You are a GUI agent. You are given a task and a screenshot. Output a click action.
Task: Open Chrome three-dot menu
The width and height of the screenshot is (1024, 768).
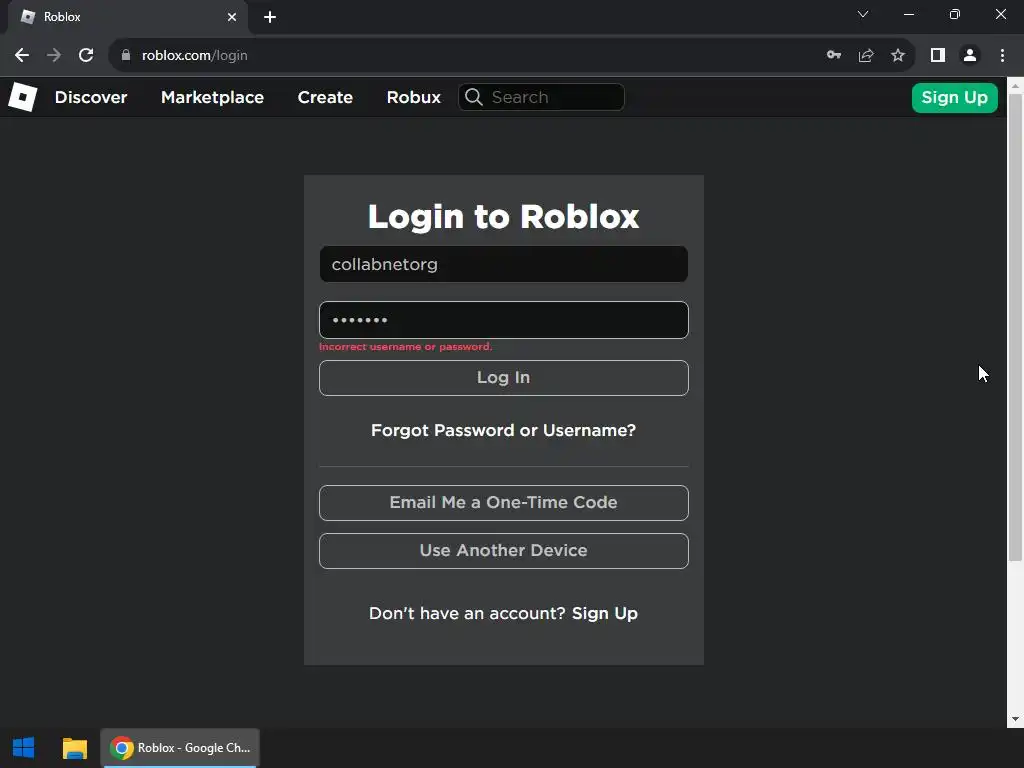pos(1002,56)
